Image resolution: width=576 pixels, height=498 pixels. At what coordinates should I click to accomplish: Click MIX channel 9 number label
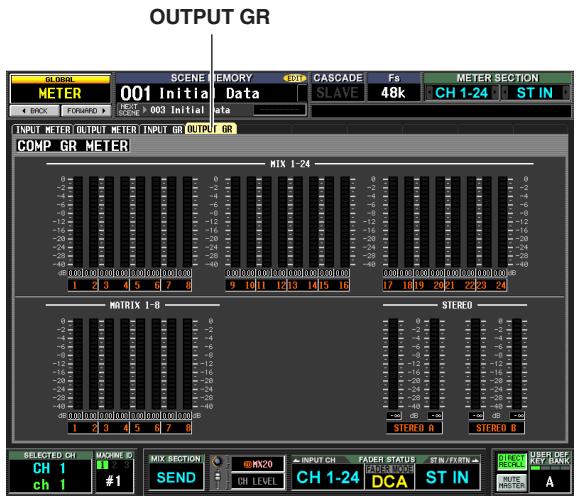(232, 285)
